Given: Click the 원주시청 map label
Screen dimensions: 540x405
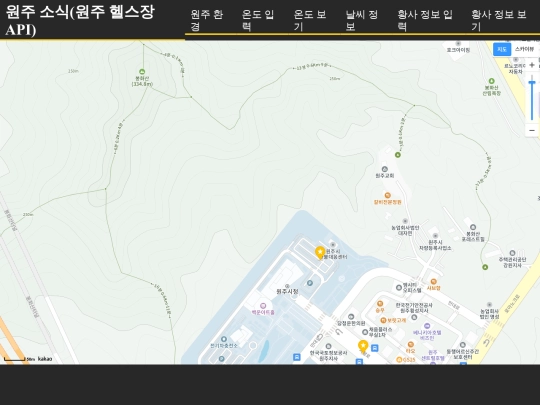Looking at the screenshot, I should [x=287, y=292].
